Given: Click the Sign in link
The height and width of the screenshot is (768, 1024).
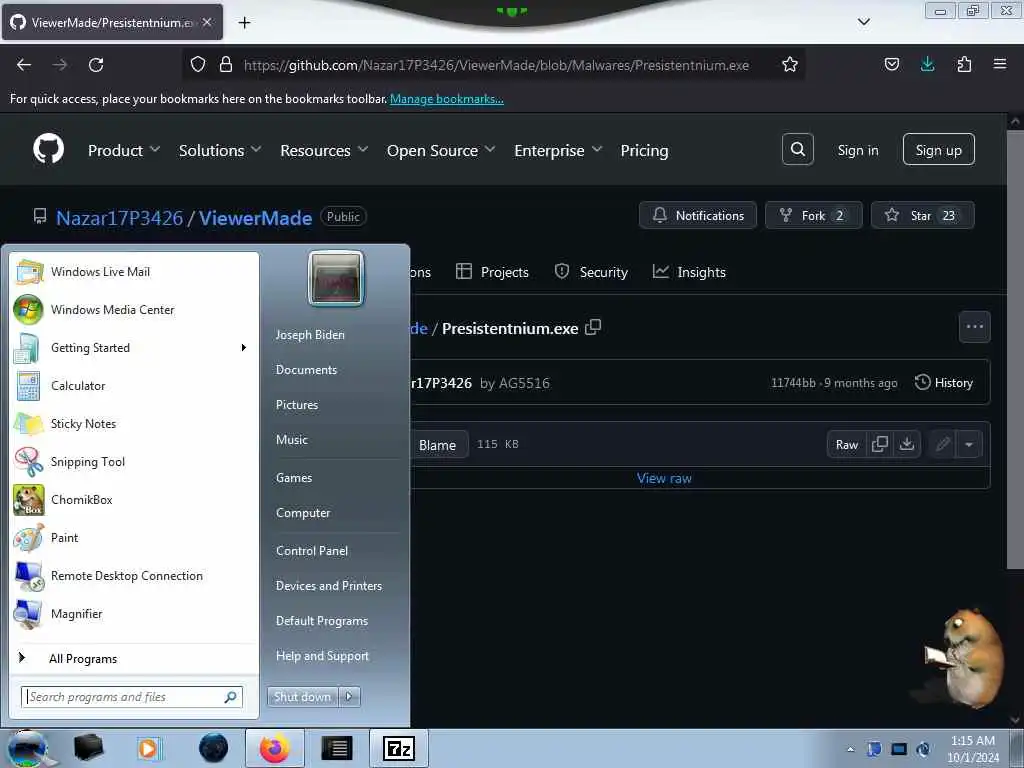Looking at the screenshot, I should click(x=857, y=150).
